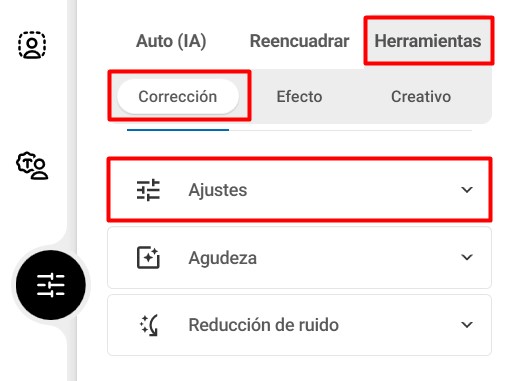Viewport: 505px width, 381px height.
Task: Click the Agudeza label text
Action: pyautogui.click(x=223, y=258)
